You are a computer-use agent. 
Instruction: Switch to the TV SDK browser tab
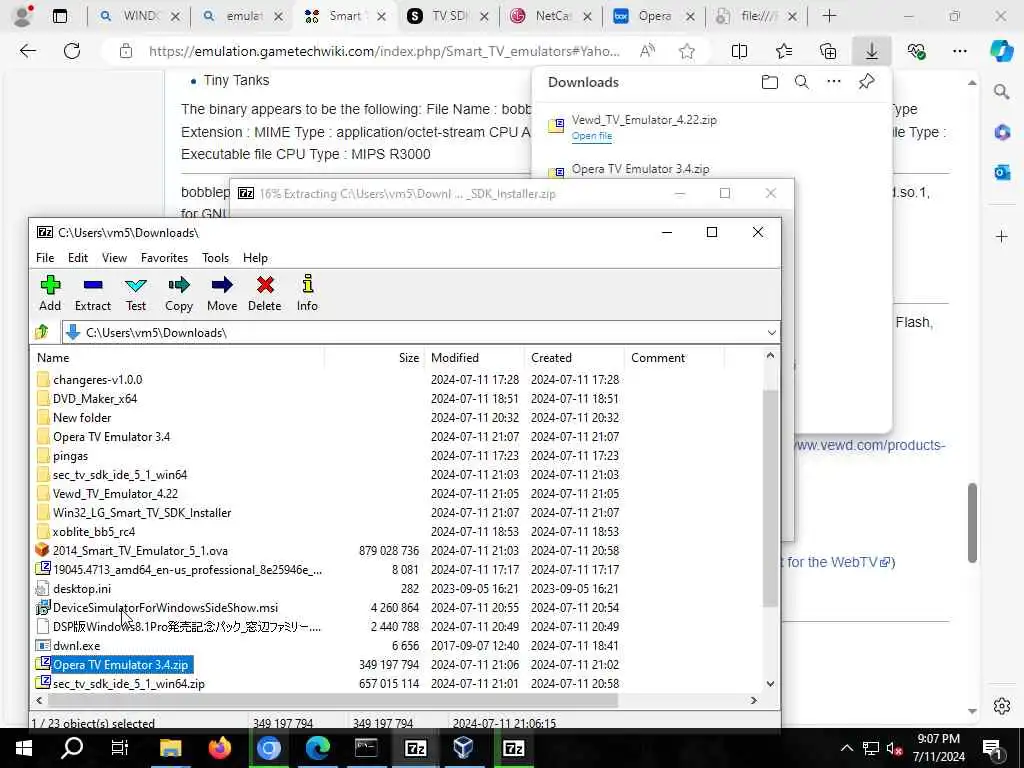click(447, 16)
